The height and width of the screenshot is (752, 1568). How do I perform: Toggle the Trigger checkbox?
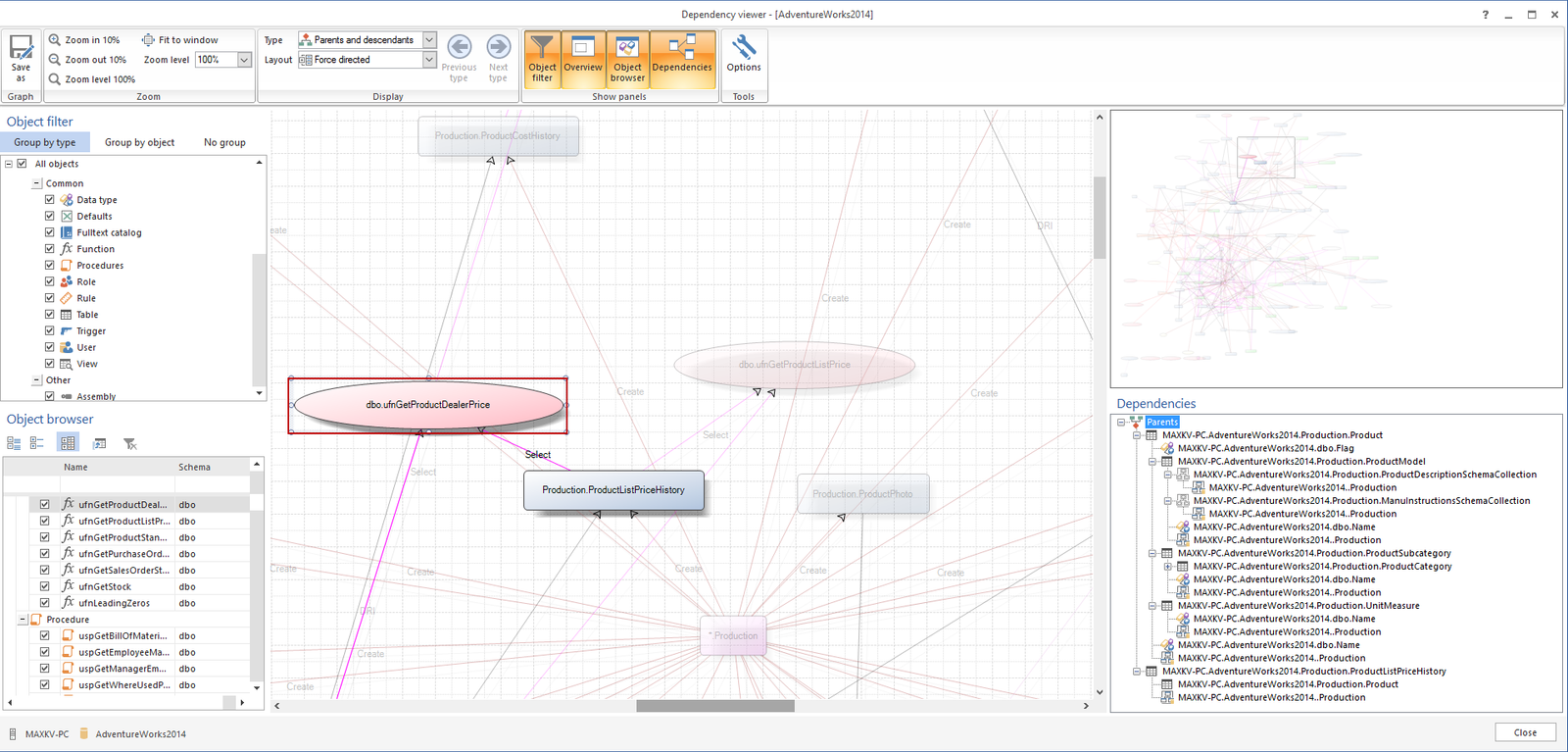50,330
